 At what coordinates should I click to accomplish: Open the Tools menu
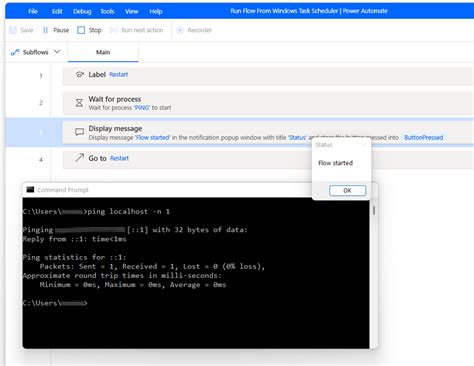pos(107,11)
